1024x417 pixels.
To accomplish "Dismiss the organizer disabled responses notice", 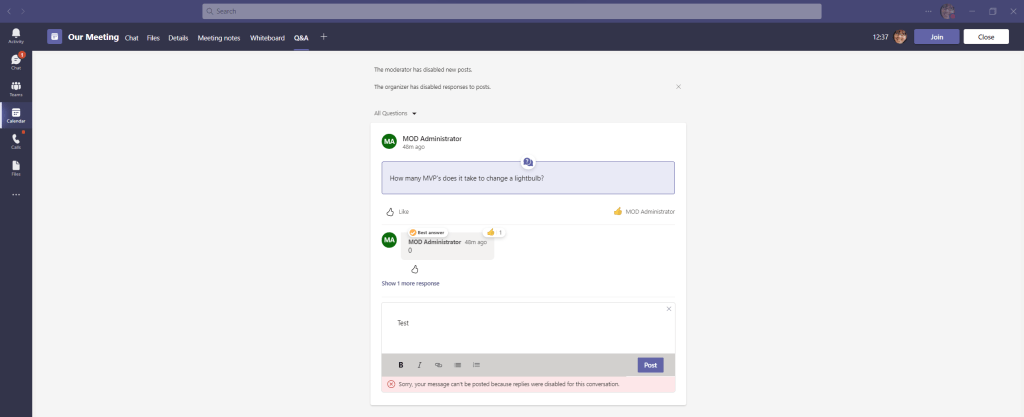I will [x=678, y=87].
